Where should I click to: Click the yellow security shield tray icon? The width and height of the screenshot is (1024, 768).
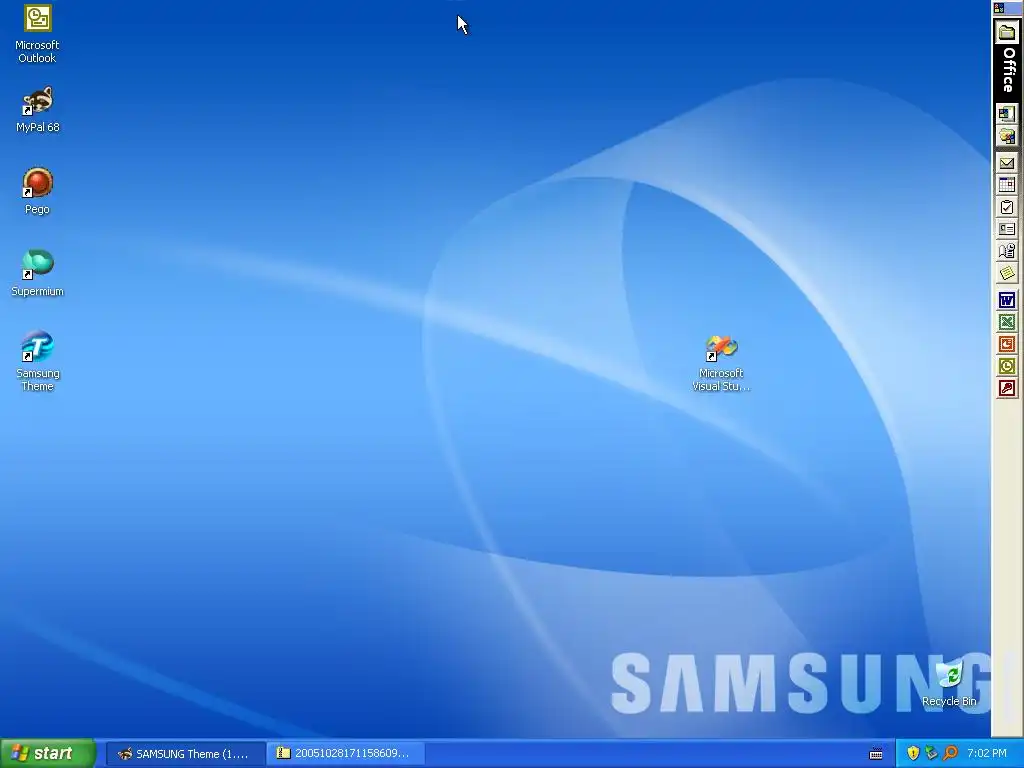coord(913,753)
